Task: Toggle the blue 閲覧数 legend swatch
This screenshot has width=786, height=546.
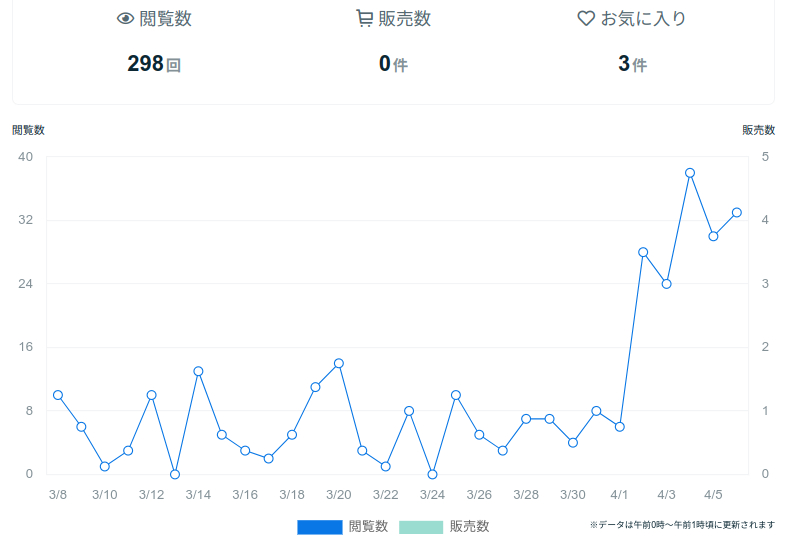Action: (x=320, y=527)
